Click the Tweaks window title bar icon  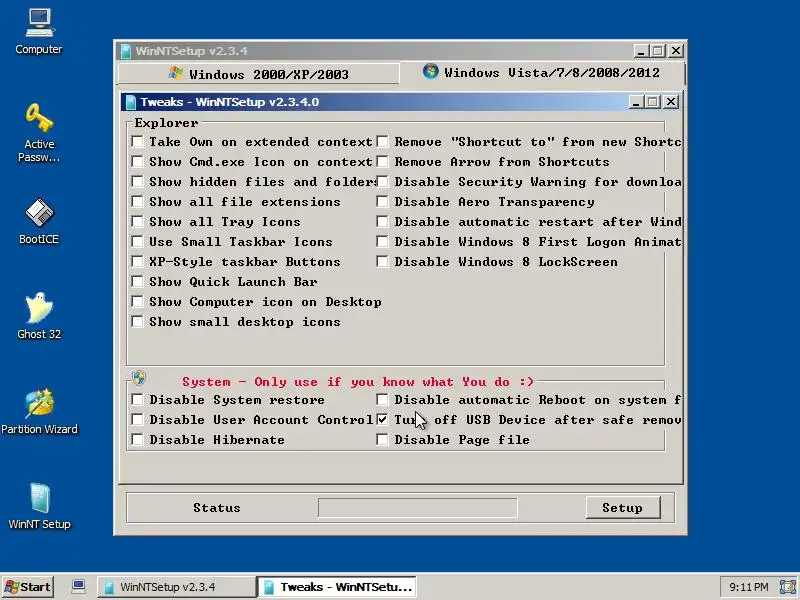click(131, 102)
